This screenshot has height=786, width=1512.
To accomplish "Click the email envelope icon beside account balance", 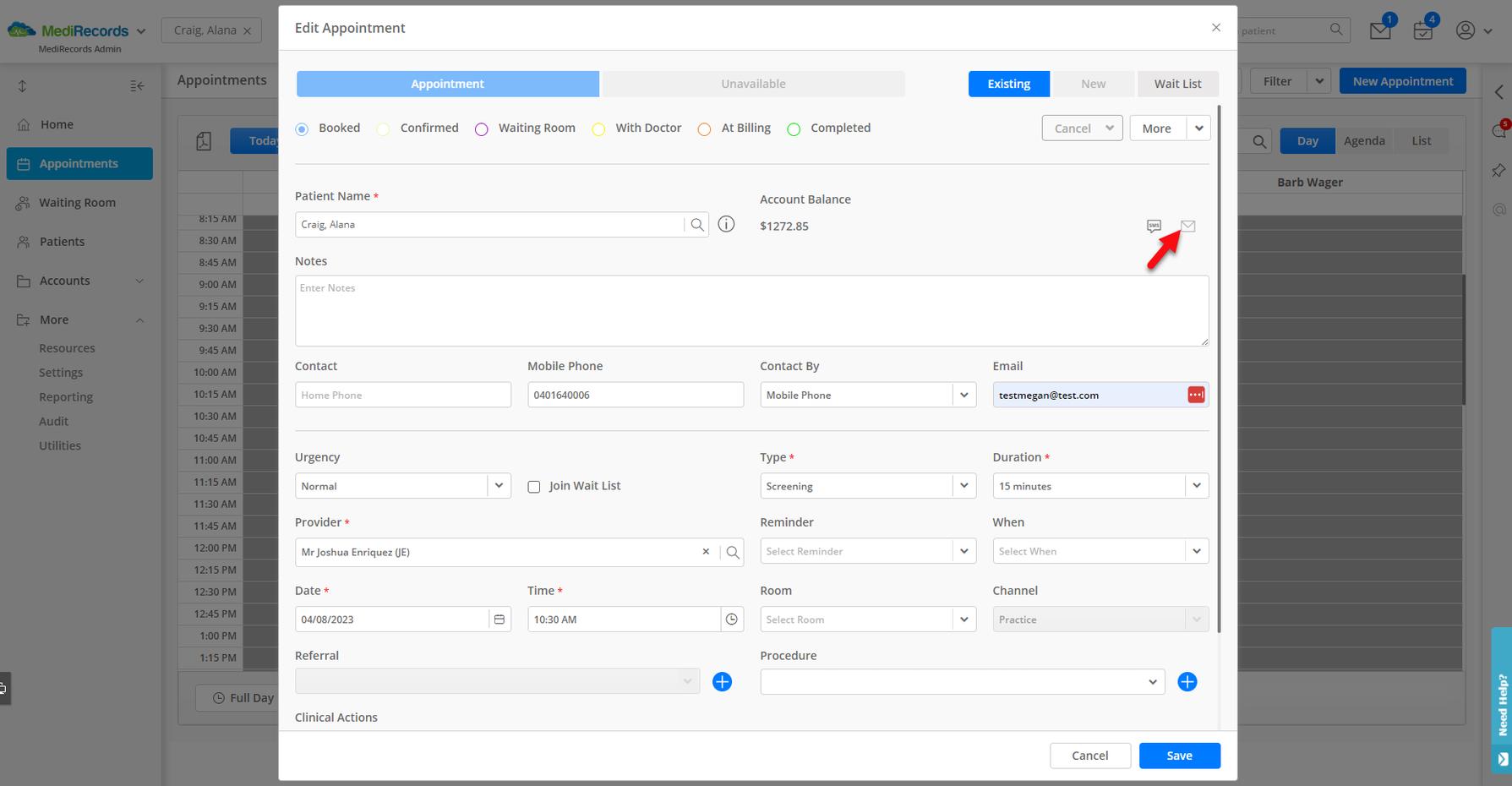I will pyautogui.click(x=1187, y=226).
